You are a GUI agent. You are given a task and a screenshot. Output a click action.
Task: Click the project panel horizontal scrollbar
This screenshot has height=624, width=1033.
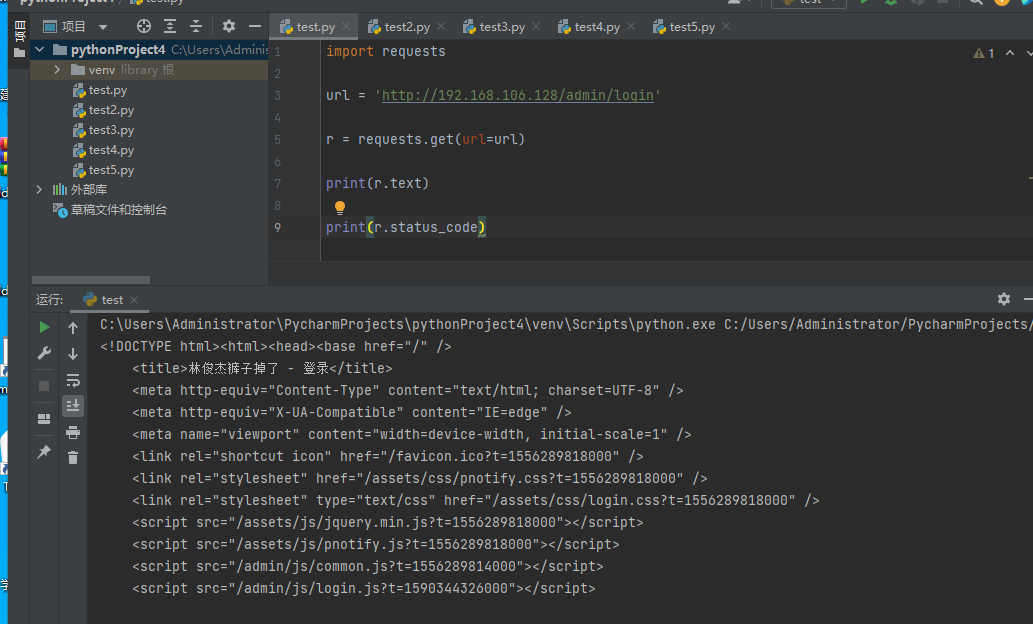[91, 280]
